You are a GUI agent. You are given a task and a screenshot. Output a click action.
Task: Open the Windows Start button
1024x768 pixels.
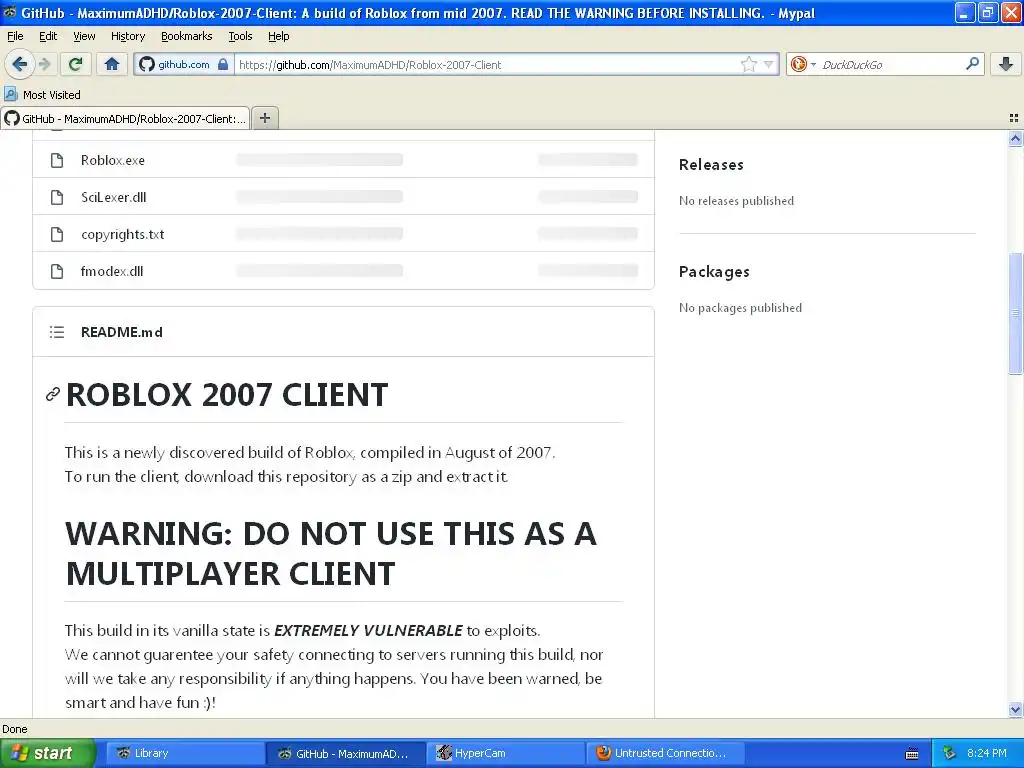48,753
